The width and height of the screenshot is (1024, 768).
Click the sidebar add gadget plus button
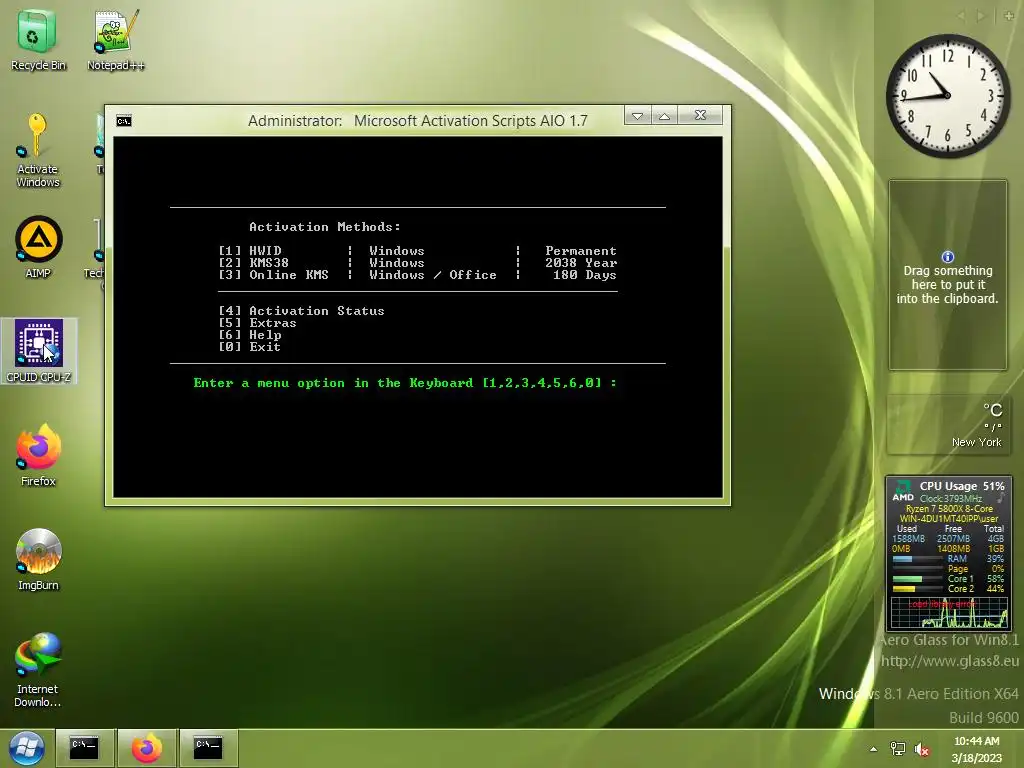(x=1009, y=16)
